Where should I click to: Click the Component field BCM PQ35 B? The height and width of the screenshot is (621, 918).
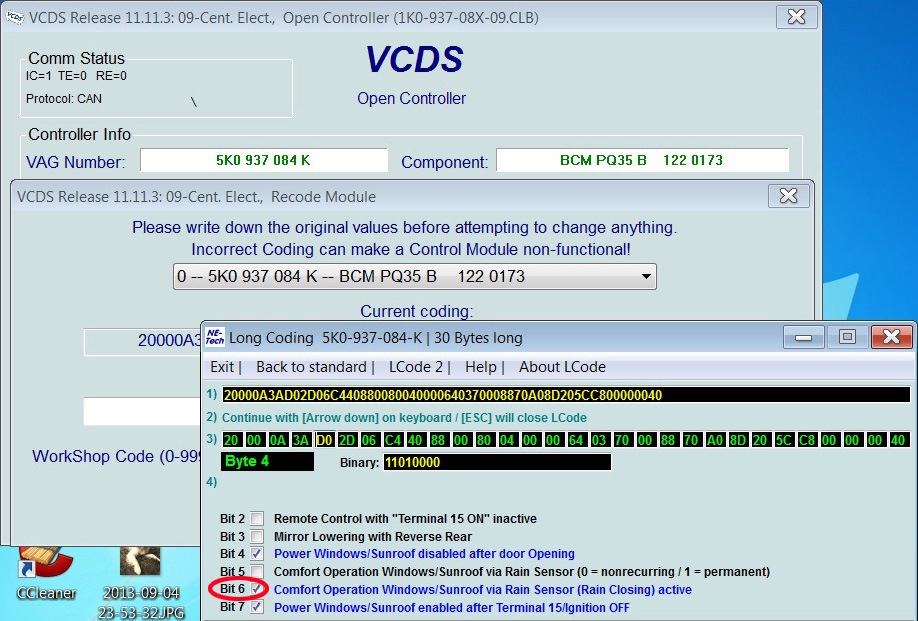tap(642, 160)
